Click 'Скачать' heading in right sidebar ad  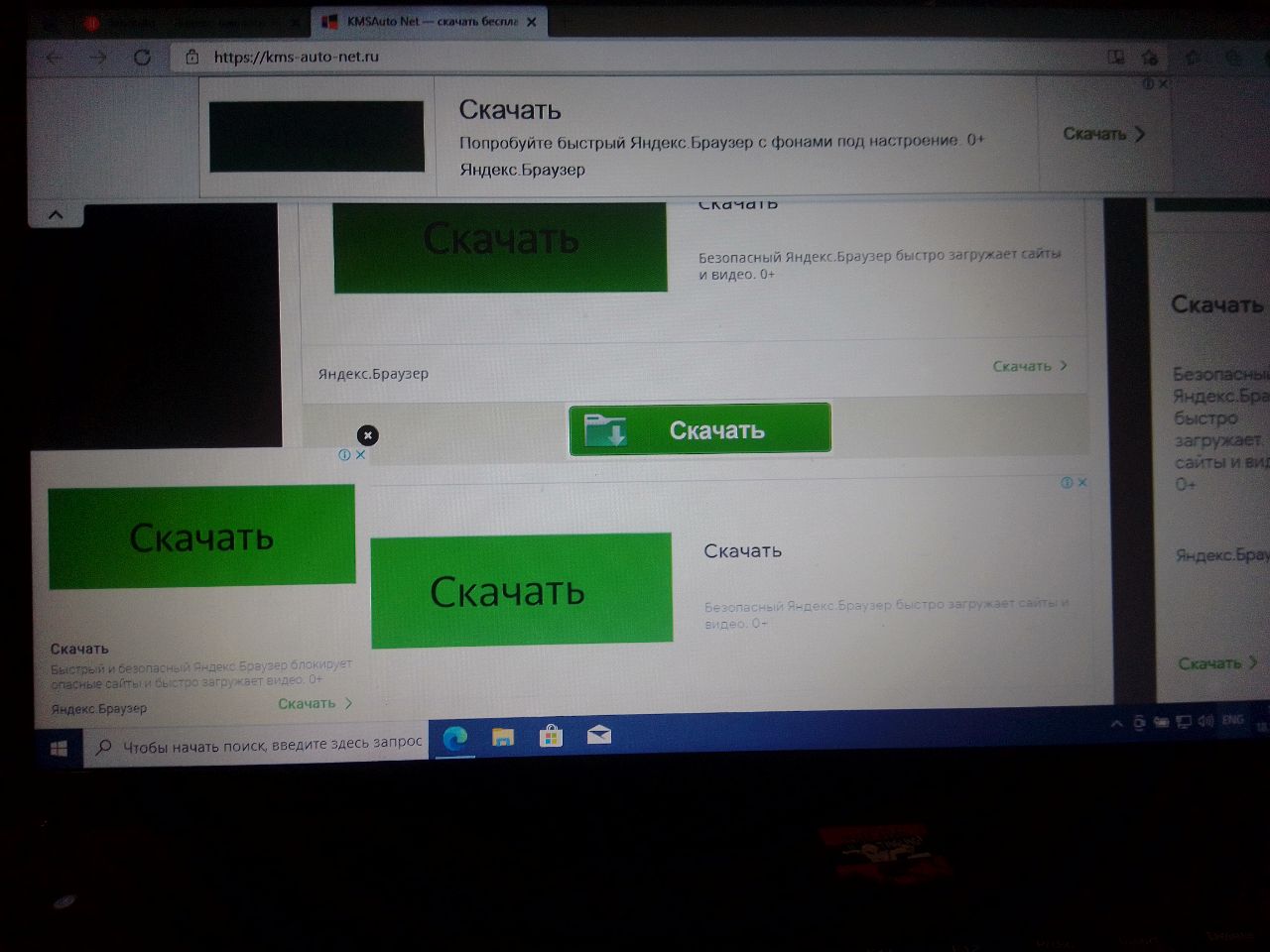pos(1217,305)
